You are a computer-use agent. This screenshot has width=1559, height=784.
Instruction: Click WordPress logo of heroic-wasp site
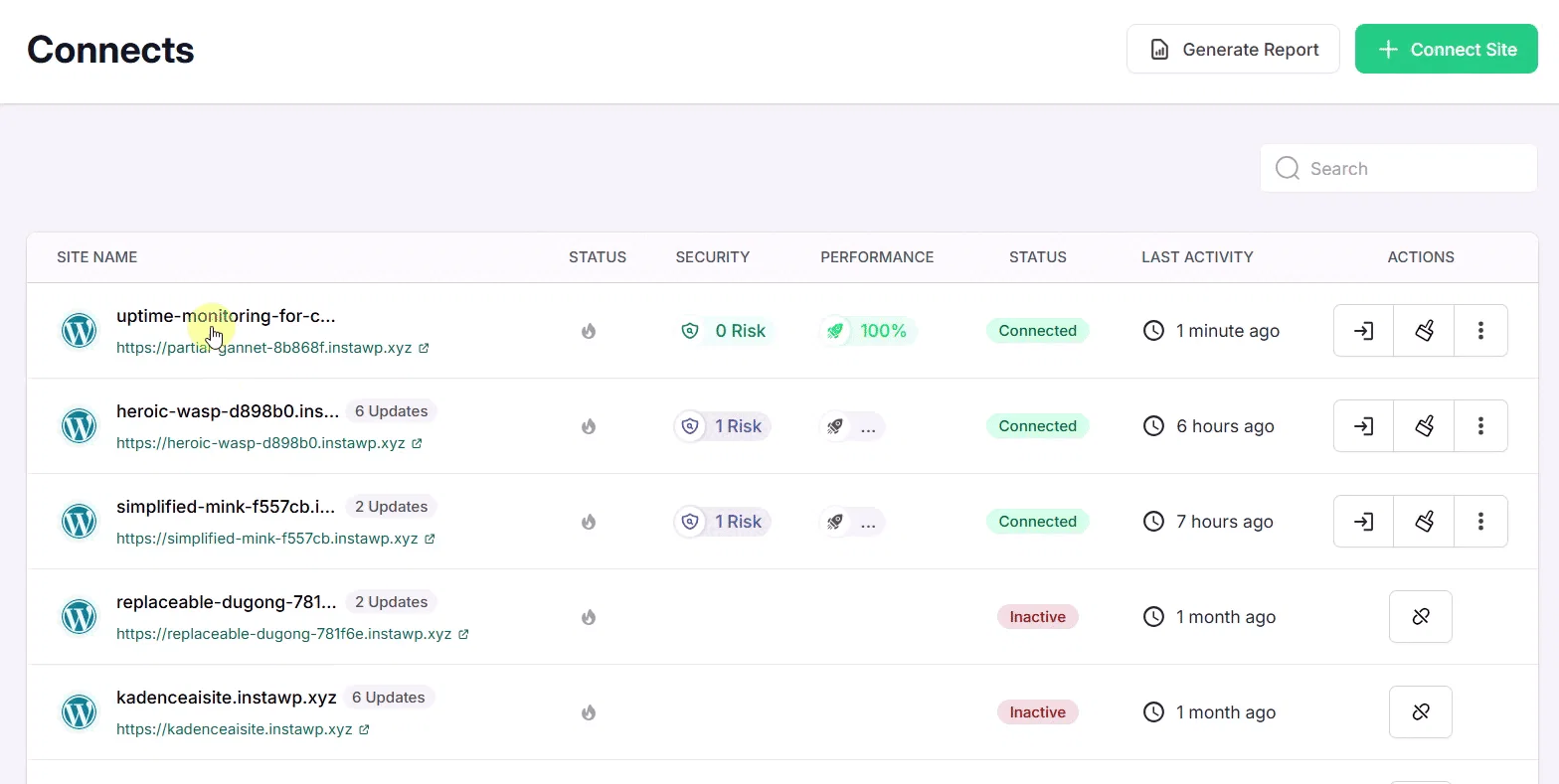click(80, 426)
